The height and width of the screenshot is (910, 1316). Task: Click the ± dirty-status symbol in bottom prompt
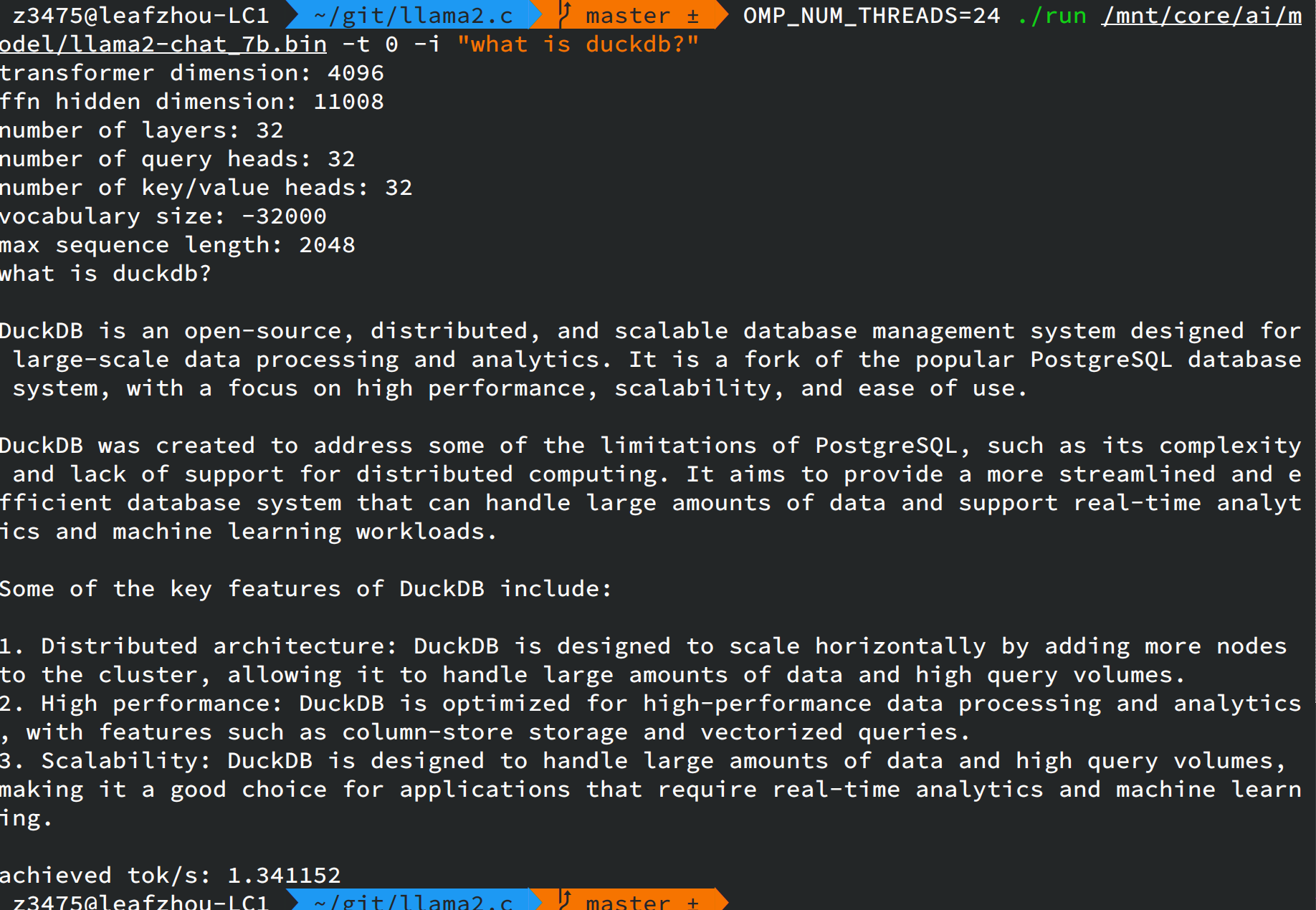[x=692, y=901]
